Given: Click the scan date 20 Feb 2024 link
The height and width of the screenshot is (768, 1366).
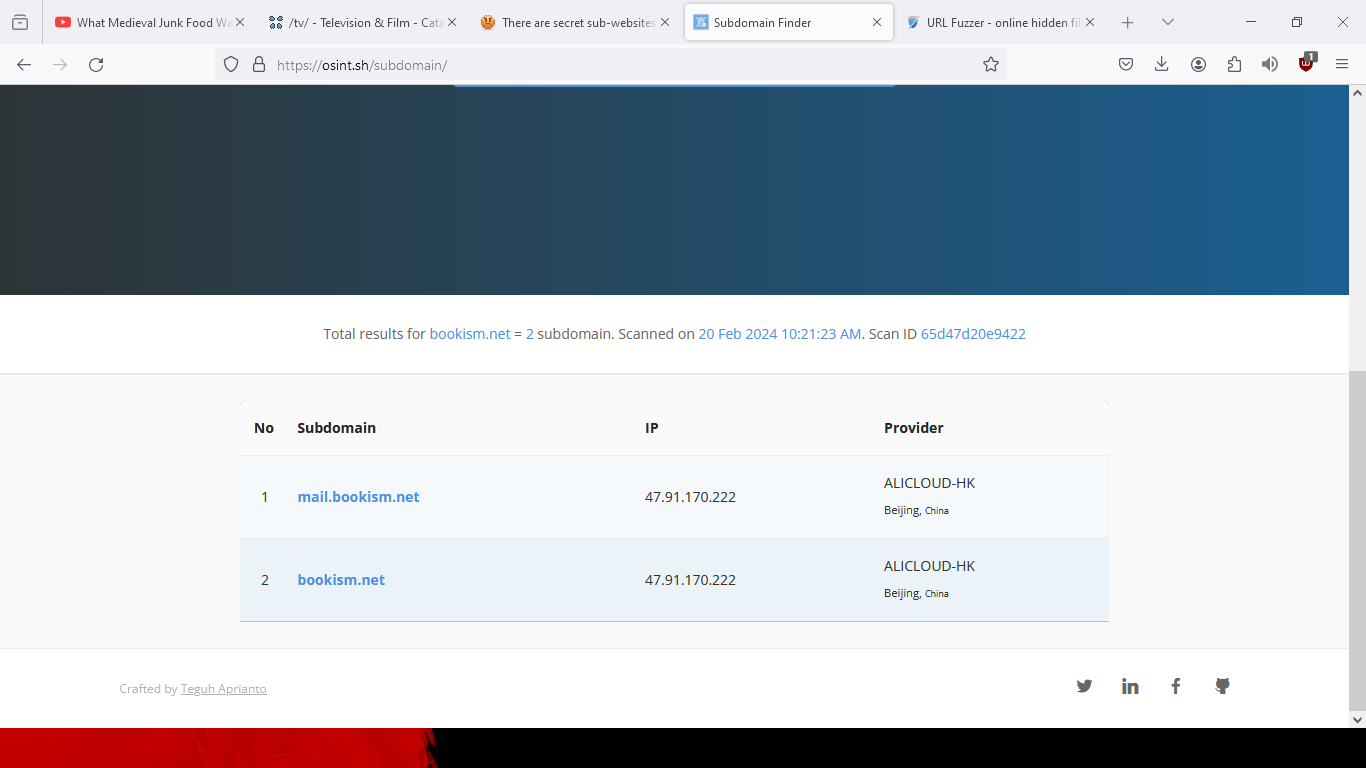Looking at the screenshot, I should 779,334.
